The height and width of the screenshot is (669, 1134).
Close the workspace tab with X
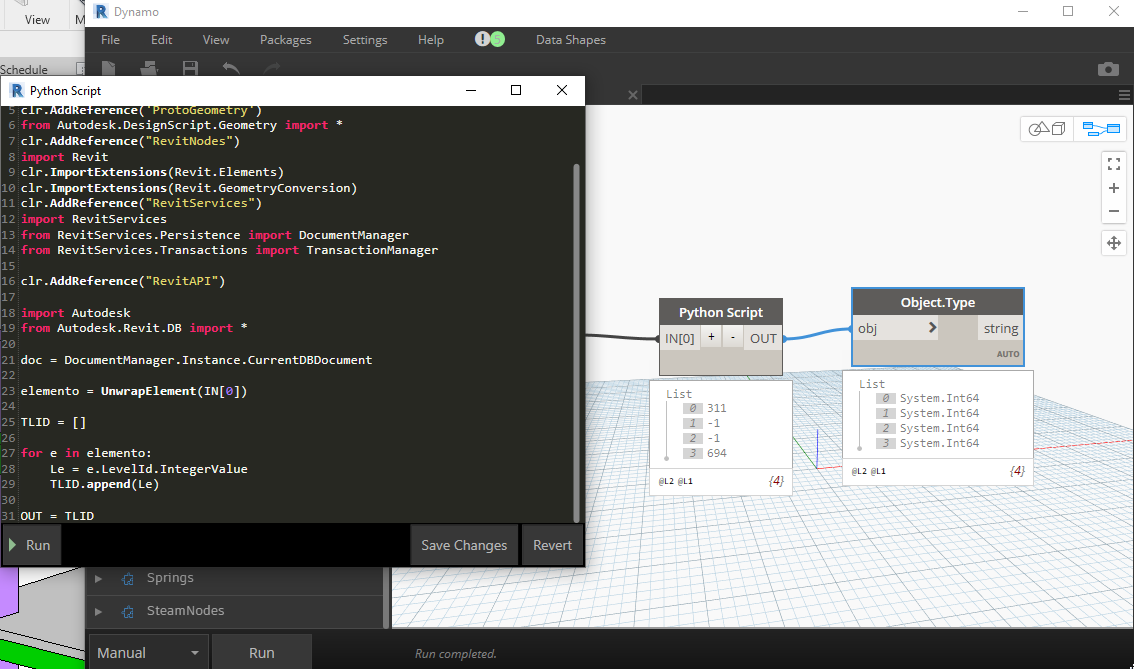click(x=633, y=95)
